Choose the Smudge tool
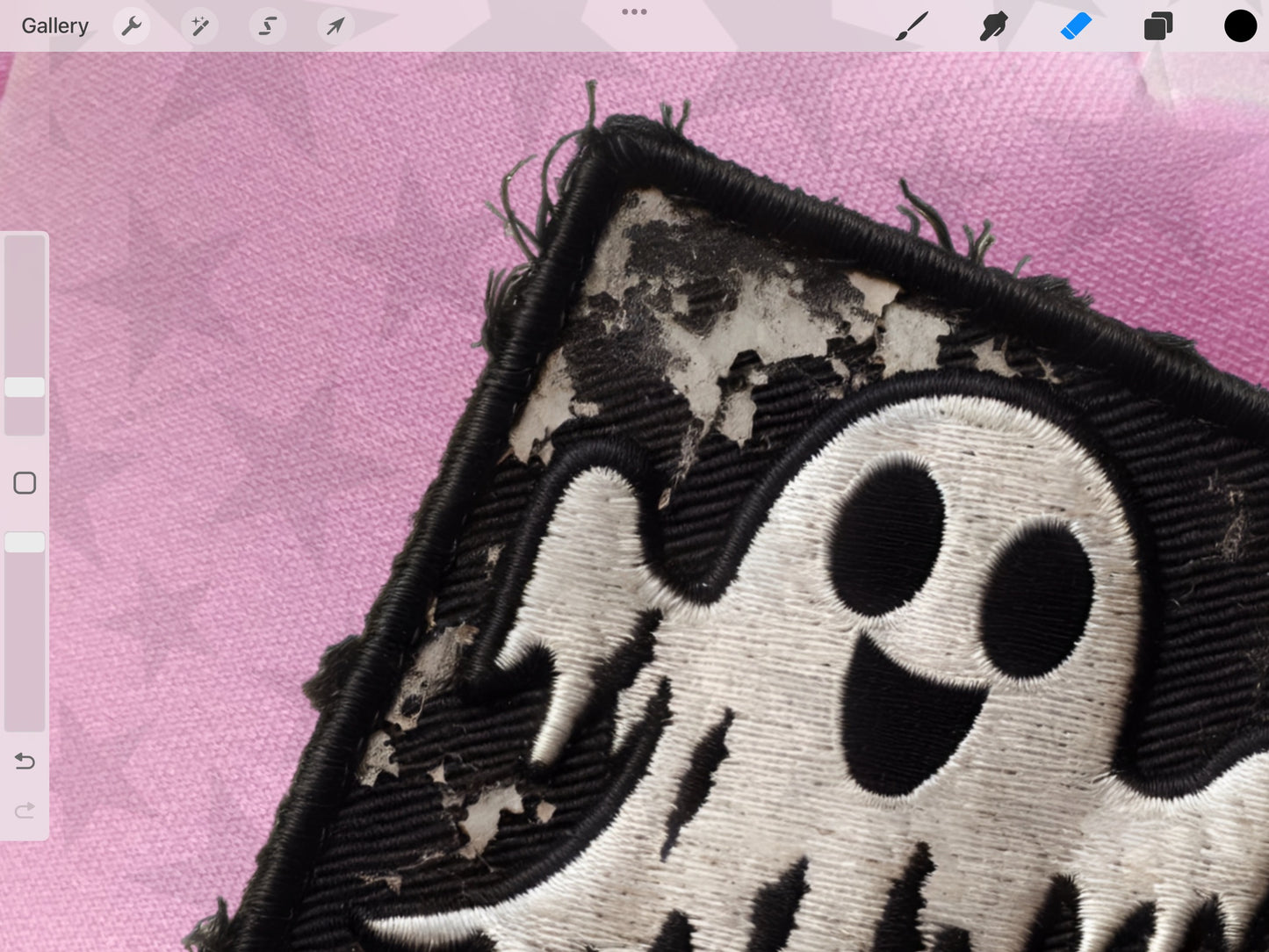Screen dimensions: 1269x952 coord(992,25)
